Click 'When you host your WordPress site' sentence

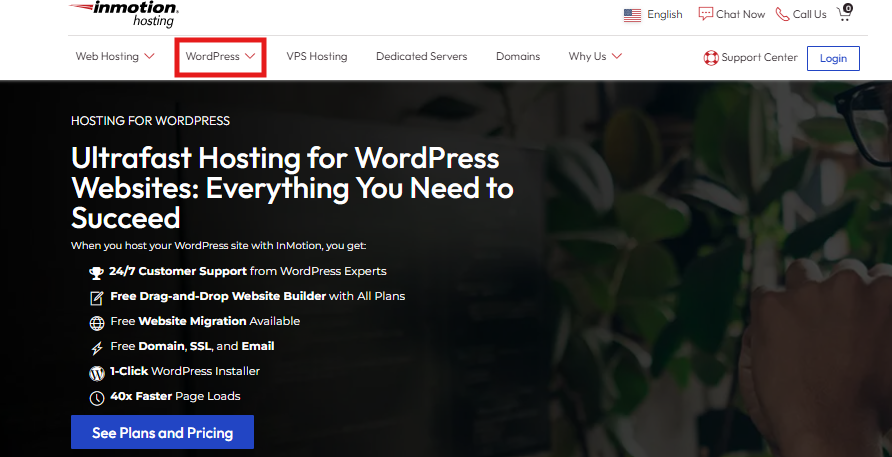[218, 246]
